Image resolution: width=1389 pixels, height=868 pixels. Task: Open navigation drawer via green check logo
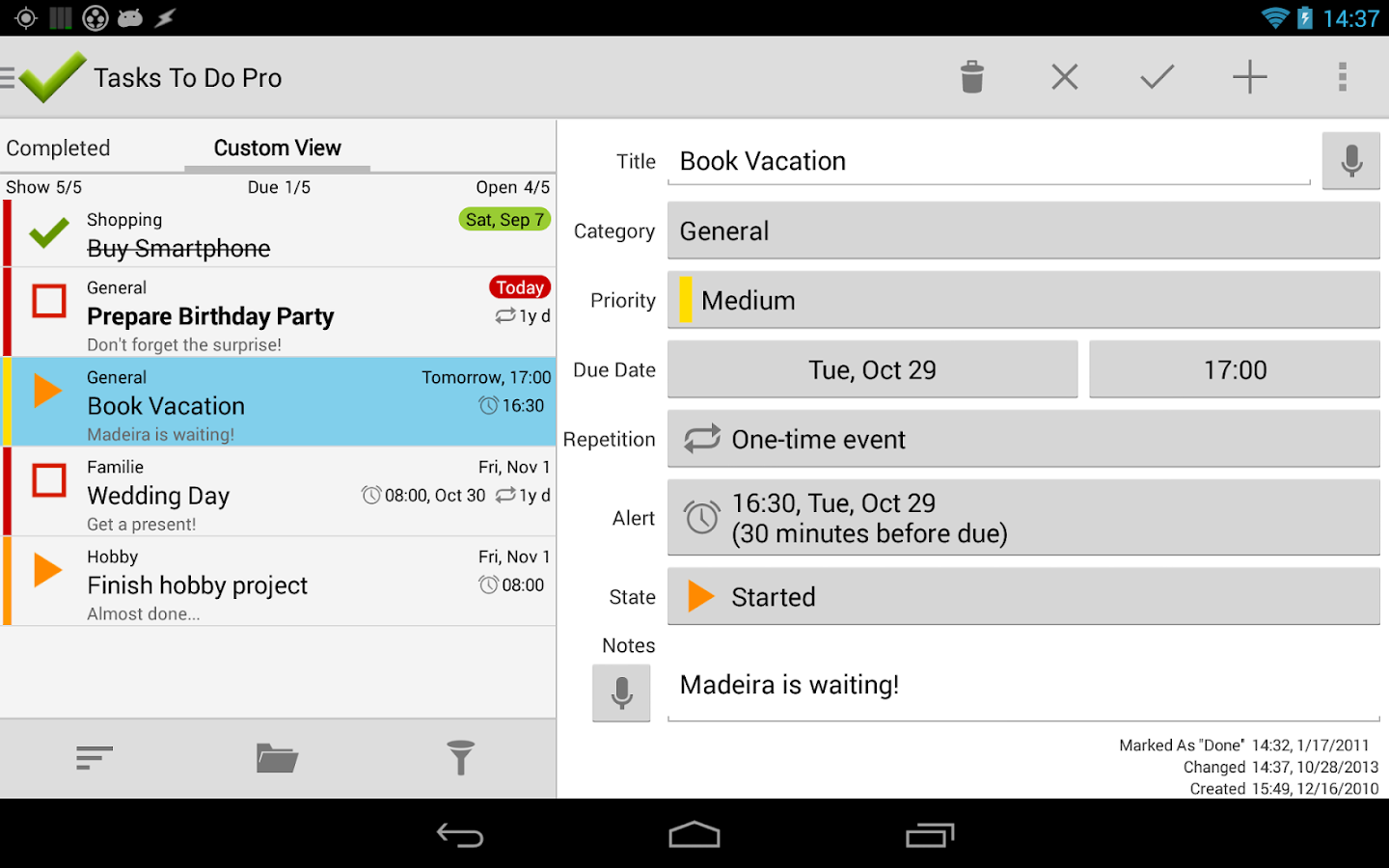(x=44, y=77)
